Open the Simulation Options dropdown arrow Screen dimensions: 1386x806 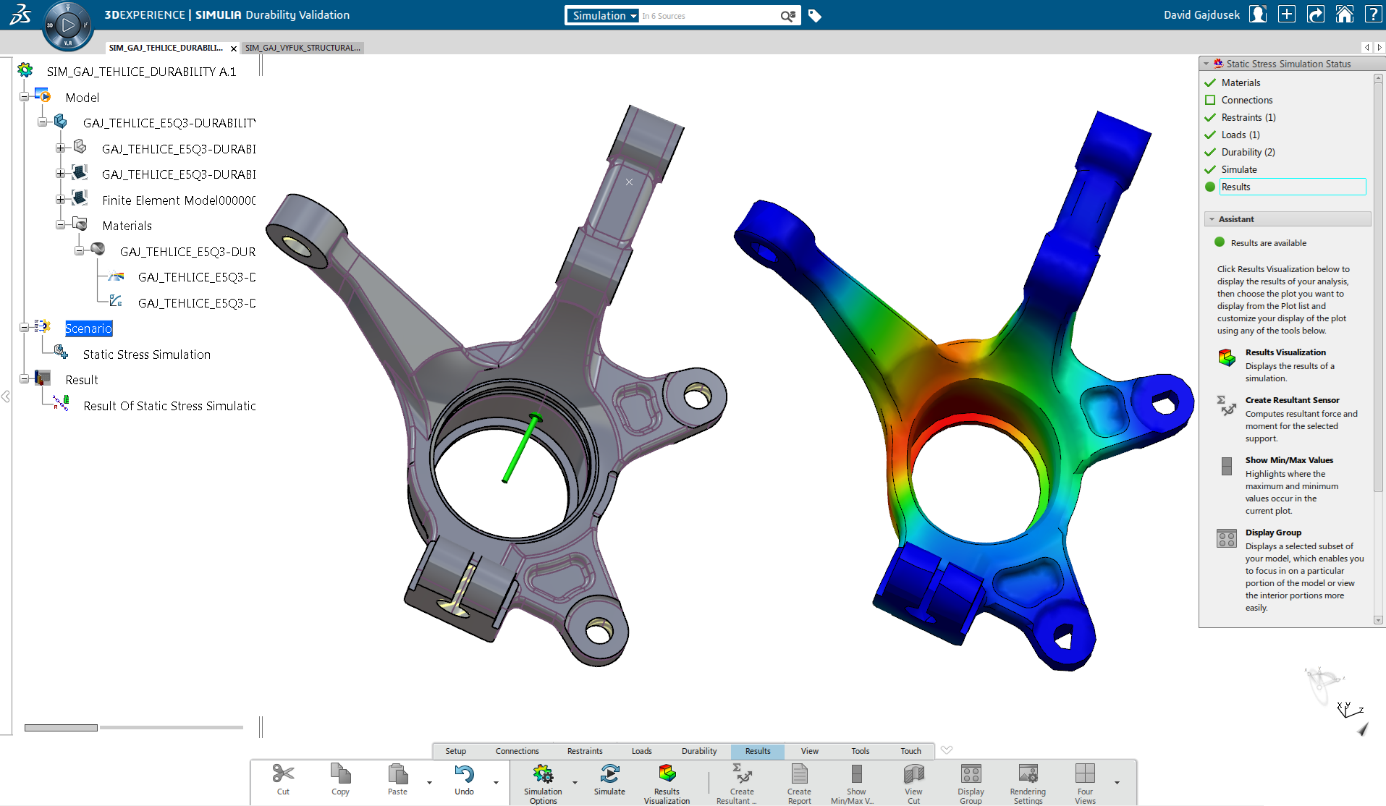pos(575,782)
